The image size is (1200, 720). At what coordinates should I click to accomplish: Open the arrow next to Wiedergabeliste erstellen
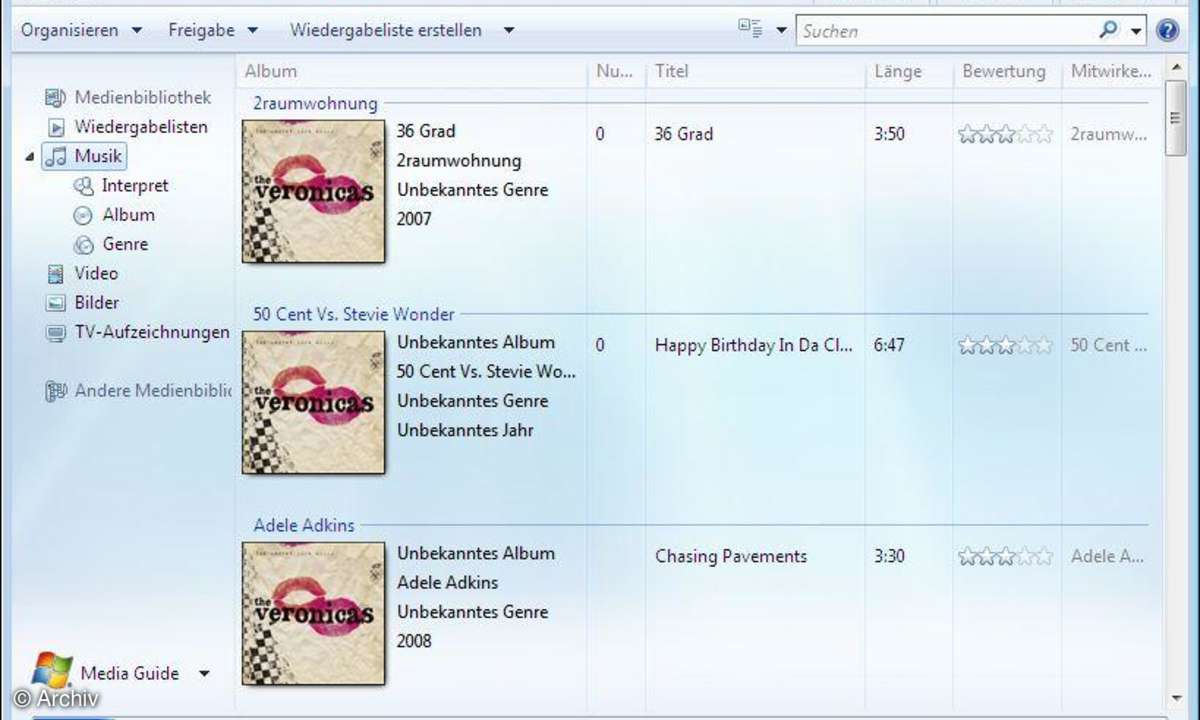(x=508, y=30)
